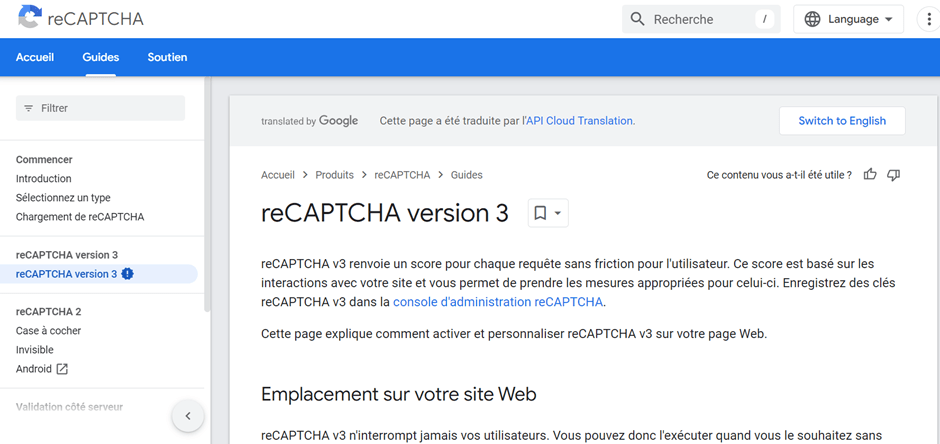Click the search magnifier icon
Image resolution: width=940 pixels, height=444 pixels.
click(x=638, y=19)
